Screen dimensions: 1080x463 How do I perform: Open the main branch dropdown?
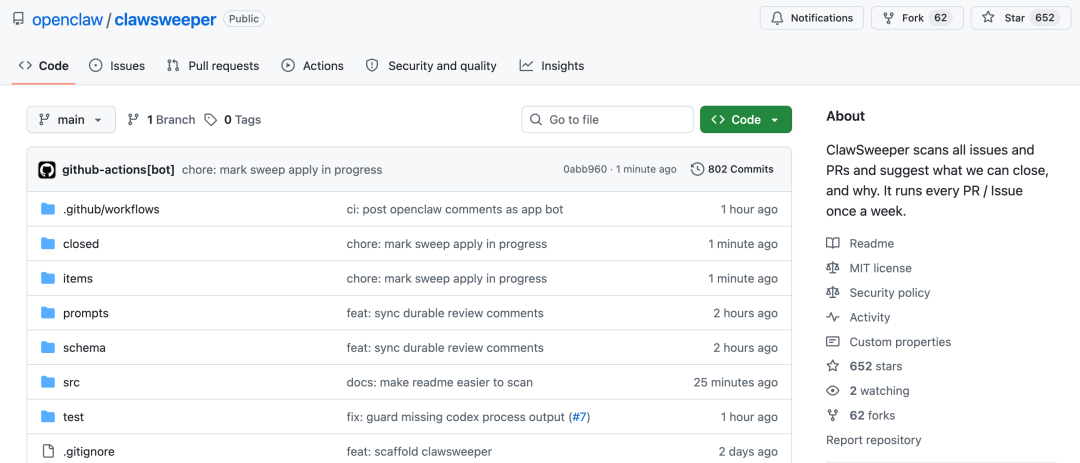(71, 120)
